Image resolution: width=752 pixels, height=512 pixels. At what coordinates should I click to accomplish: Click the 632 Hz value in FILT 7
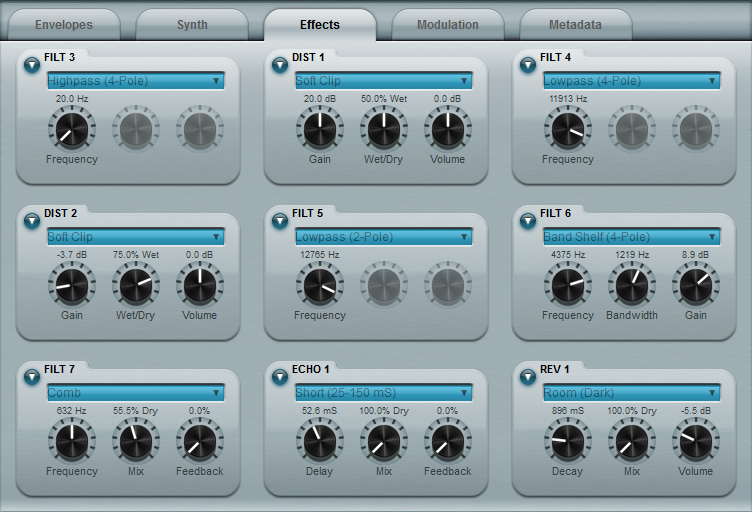(x=71, y=411)
